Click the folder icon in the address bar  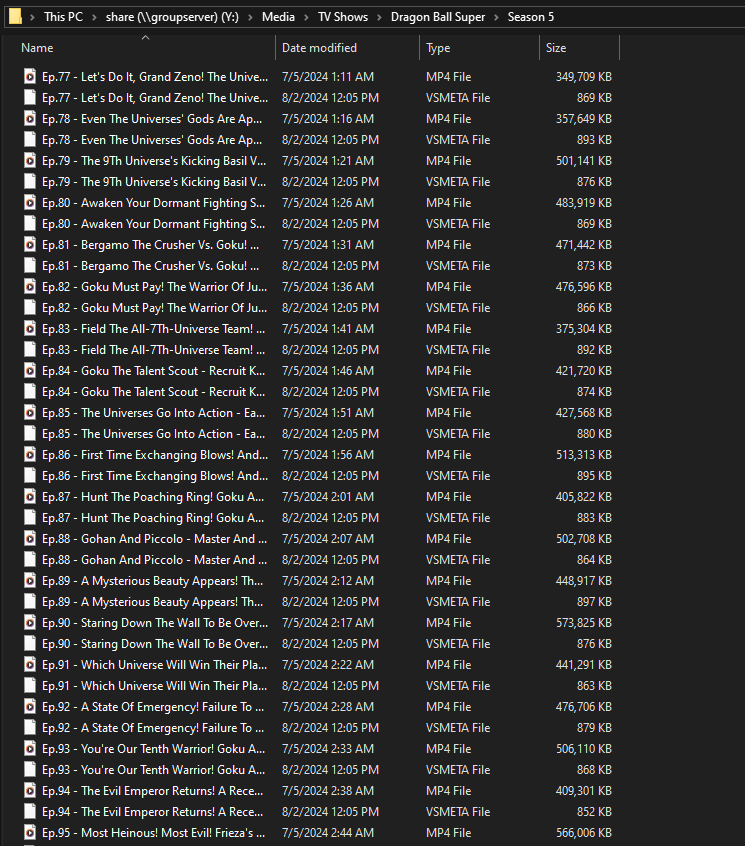pyautogui.click(x=15, y=17)
